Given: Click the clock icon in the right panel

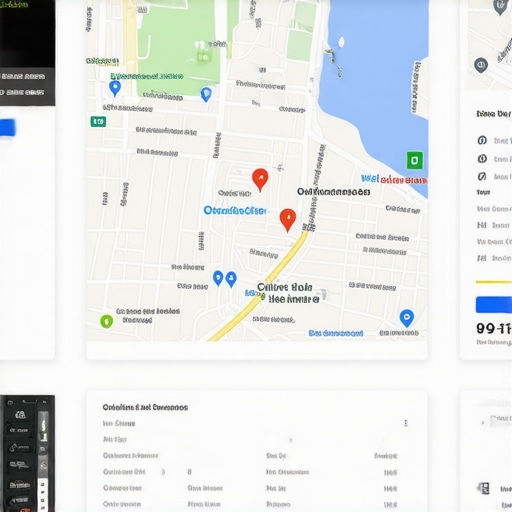Looking at the screenshot, I should [x=482, y=158].
